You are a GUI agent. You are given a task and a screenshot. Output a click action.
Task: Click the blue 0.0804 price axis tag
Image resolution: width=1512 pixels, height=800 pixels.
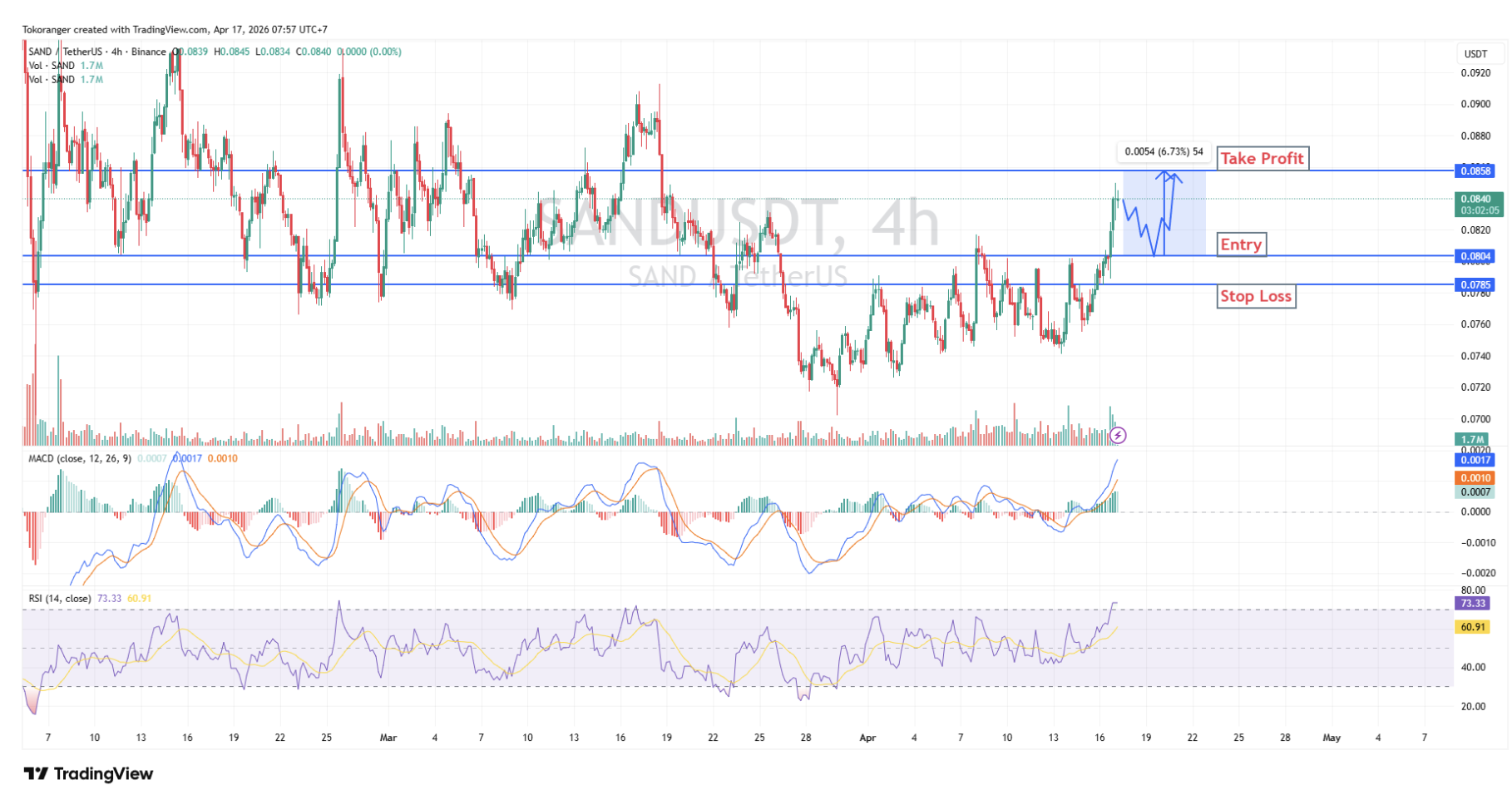pyautogui.click(x=1475, y=256)
